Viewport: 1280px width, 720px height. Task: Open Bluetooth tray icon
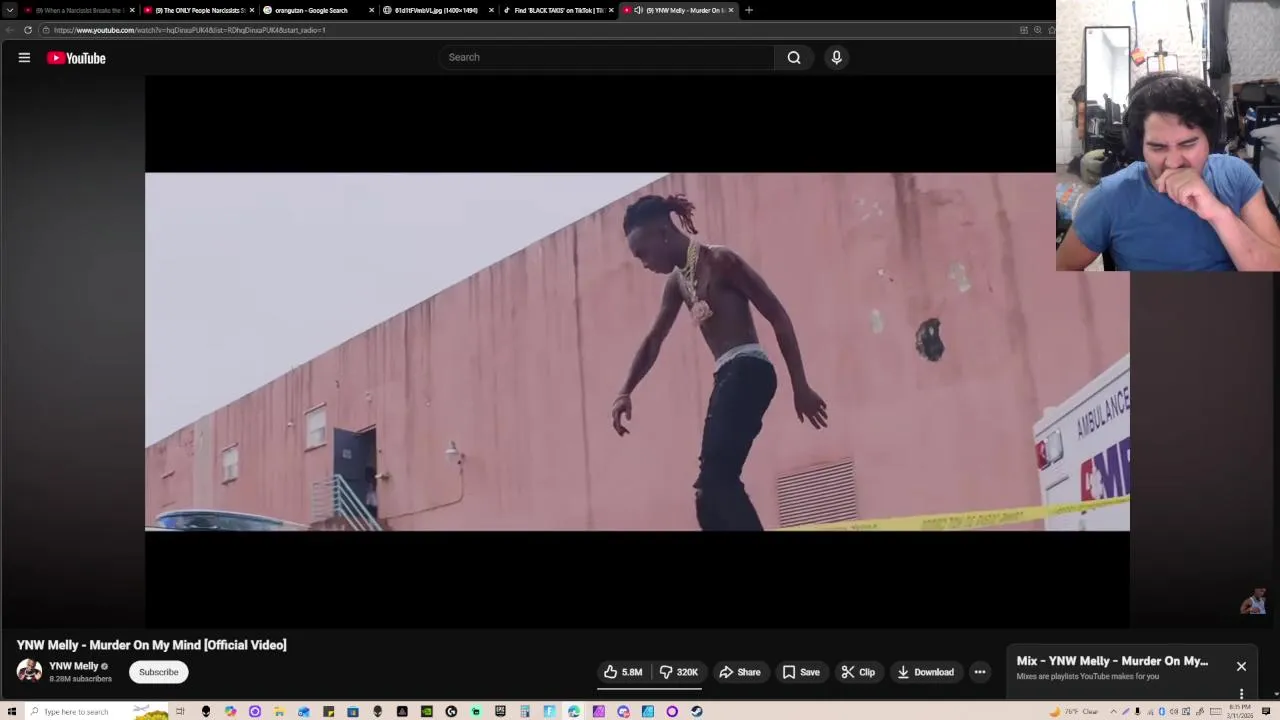click(x=1162, y=712)
